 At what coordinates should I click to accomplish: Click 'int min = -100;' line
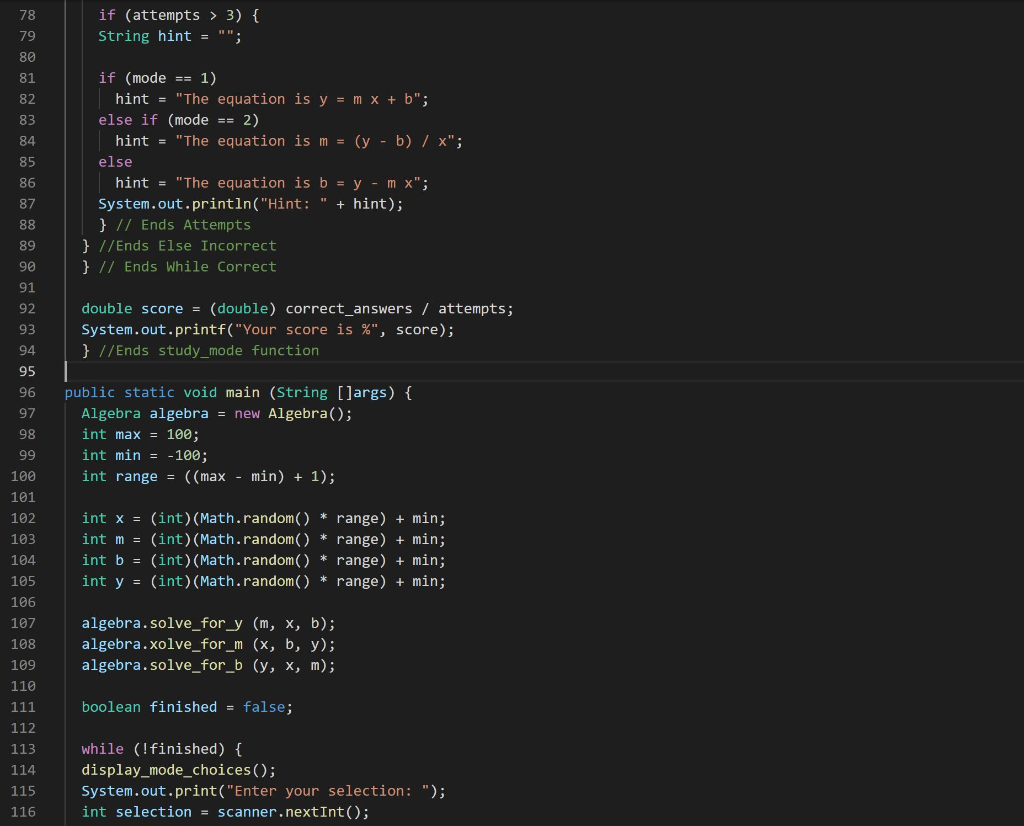coord(145,455)
